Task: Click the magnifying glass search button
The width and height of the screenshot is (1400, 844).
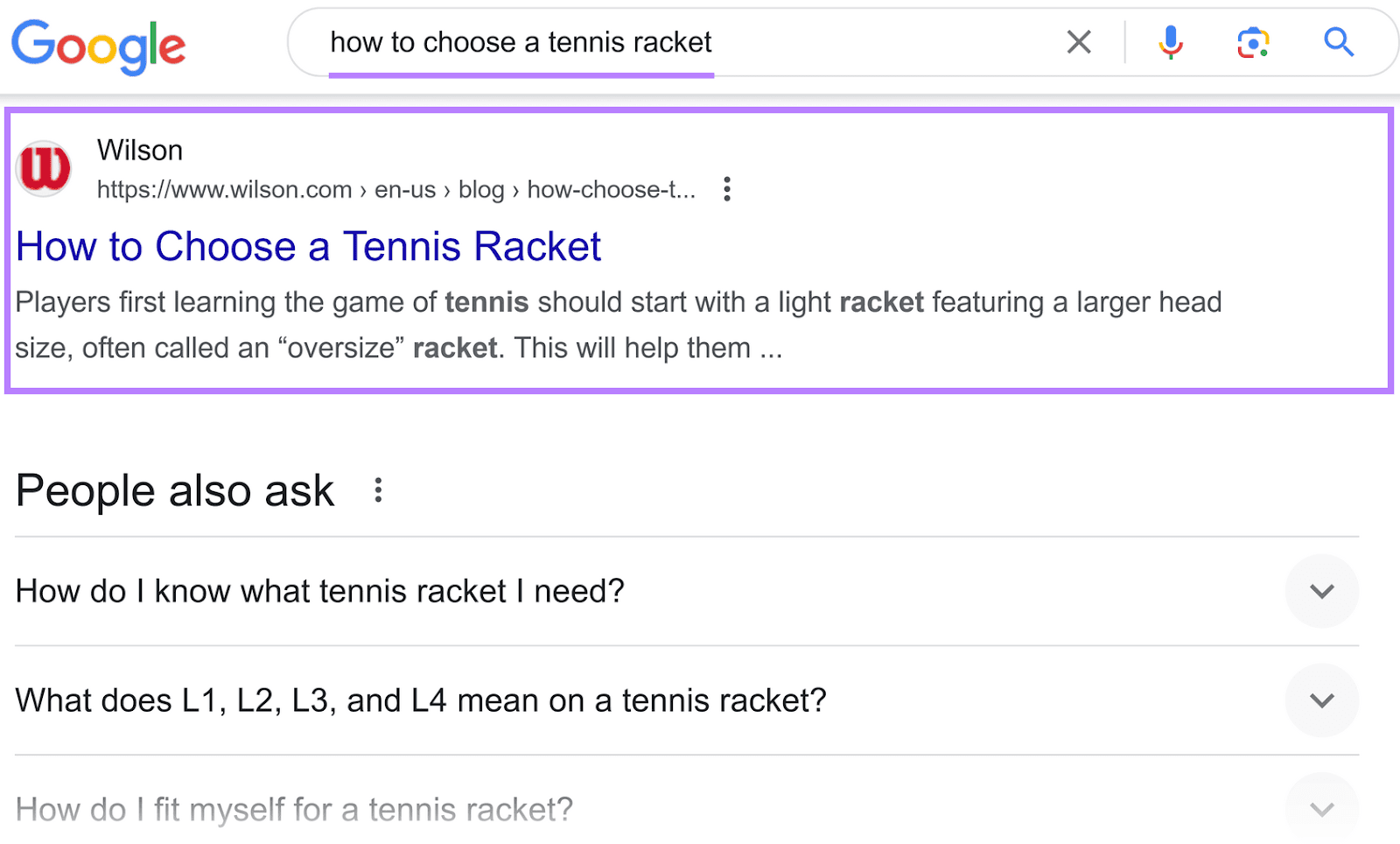Action: (x=1338, y=42)
